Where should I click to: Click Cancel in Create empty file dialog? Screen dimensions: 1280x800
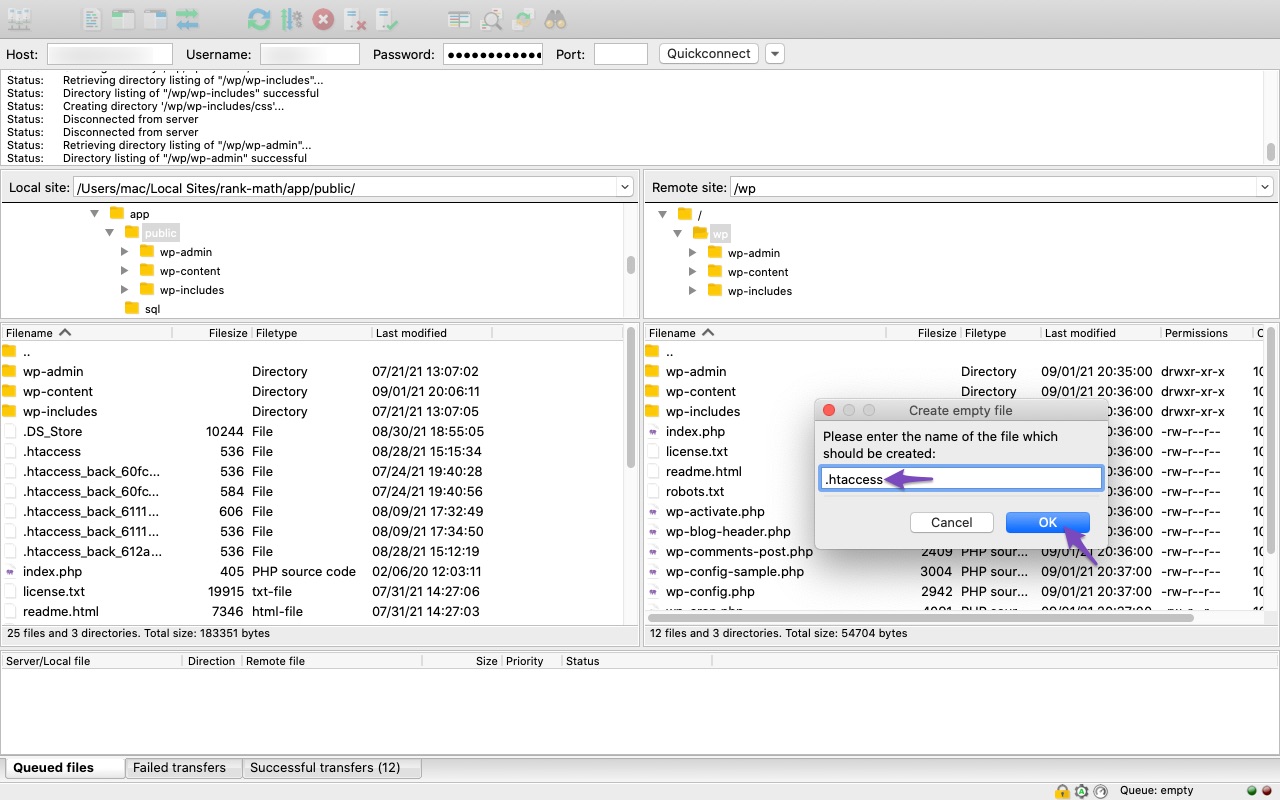pyautogui.click(x=952, y=522)
